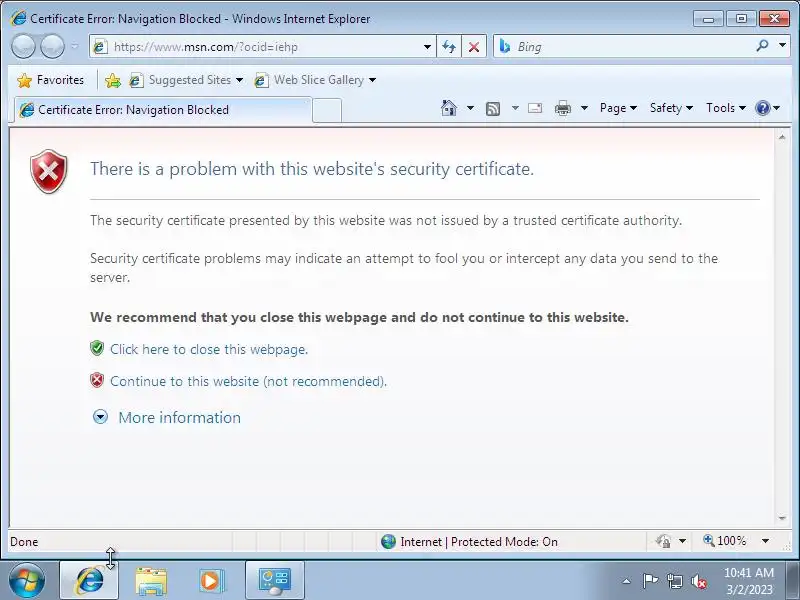Click the Home icon
This screenshot has height=600, width=800.
click(x=449, y=108)
